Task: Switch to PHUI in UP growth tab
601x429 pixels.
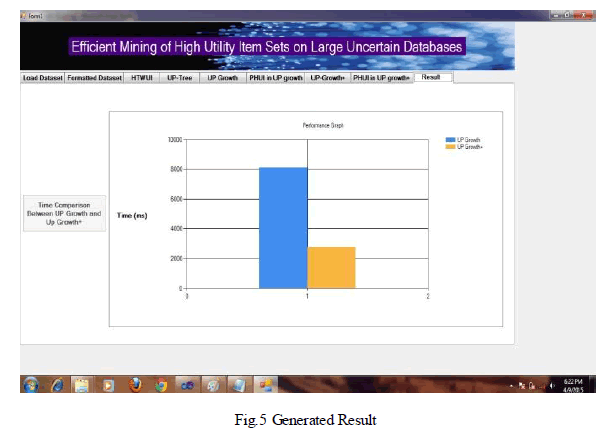Action: (x=275, y=77)
